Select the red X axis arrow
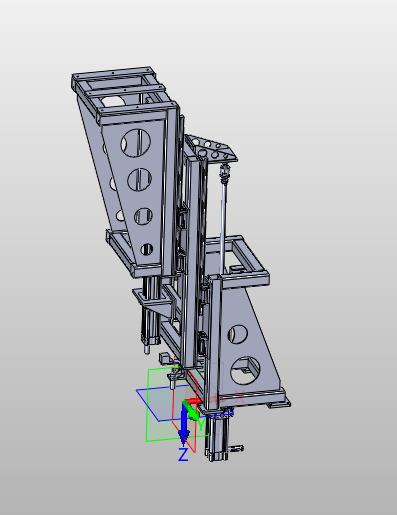The height and width of the screenshot is (515, 397). [x=193, y=401]
